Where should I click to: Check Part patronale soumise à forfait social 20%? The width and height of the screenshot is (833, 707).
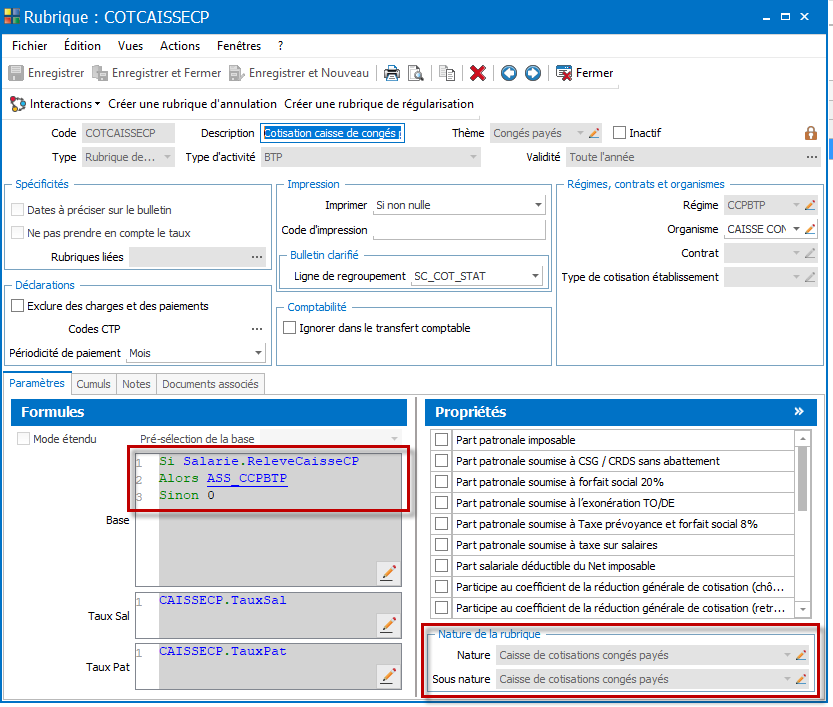(x=441, y=482)
